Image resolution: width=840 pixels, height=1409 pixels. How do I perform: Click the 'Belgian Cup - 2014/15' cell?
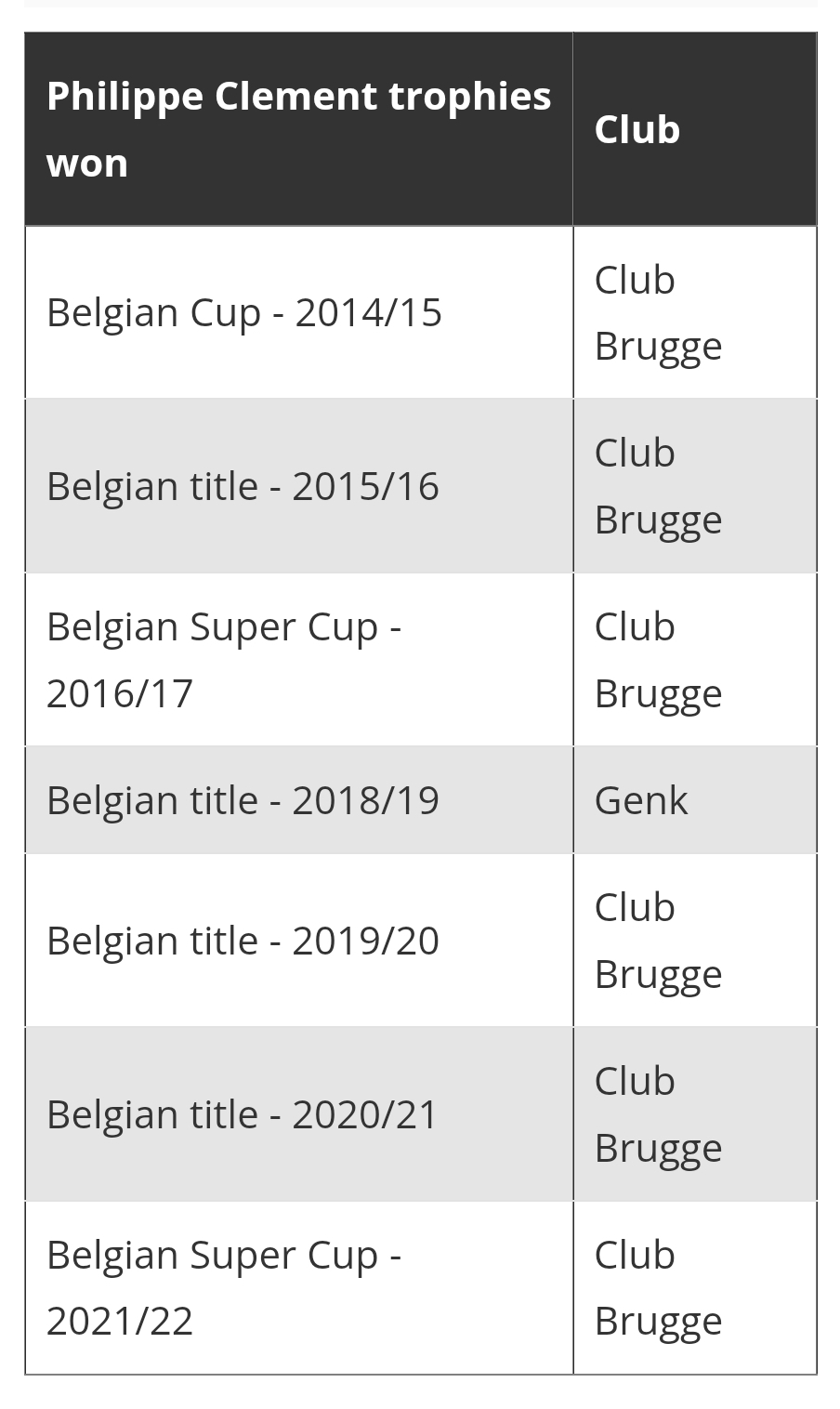(x=298, y=312)
